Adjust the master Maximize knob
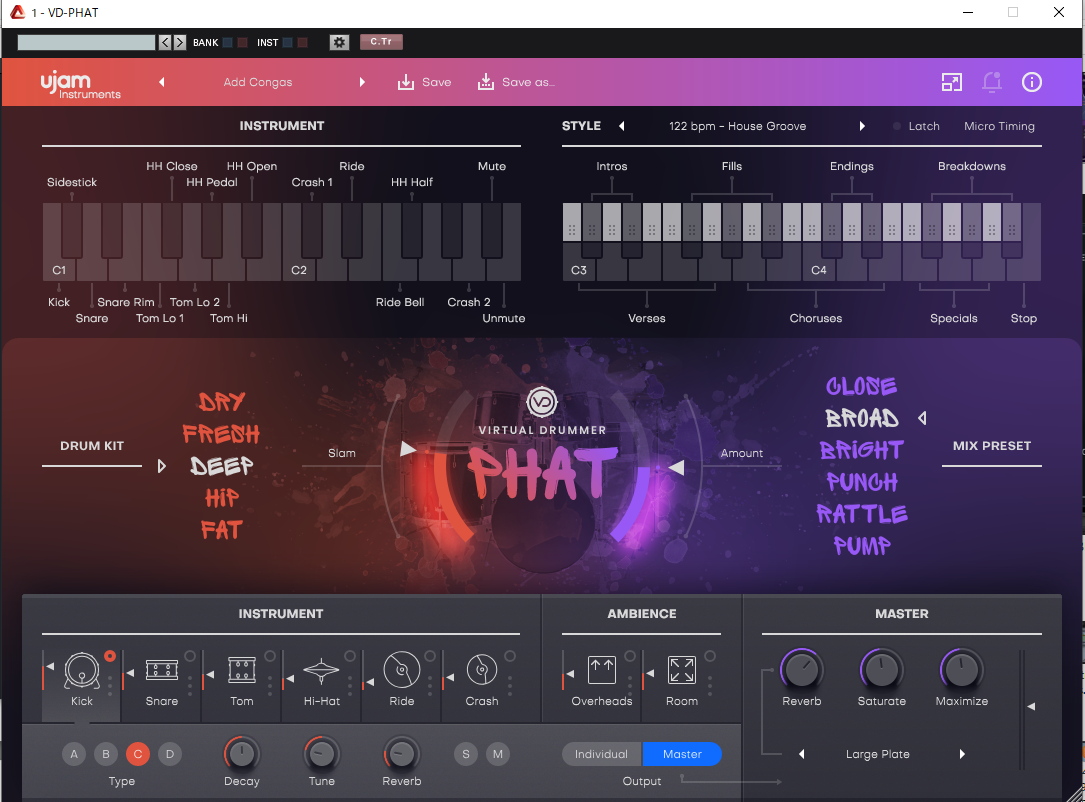This screenshot has height=802, width=1085. 961,669
